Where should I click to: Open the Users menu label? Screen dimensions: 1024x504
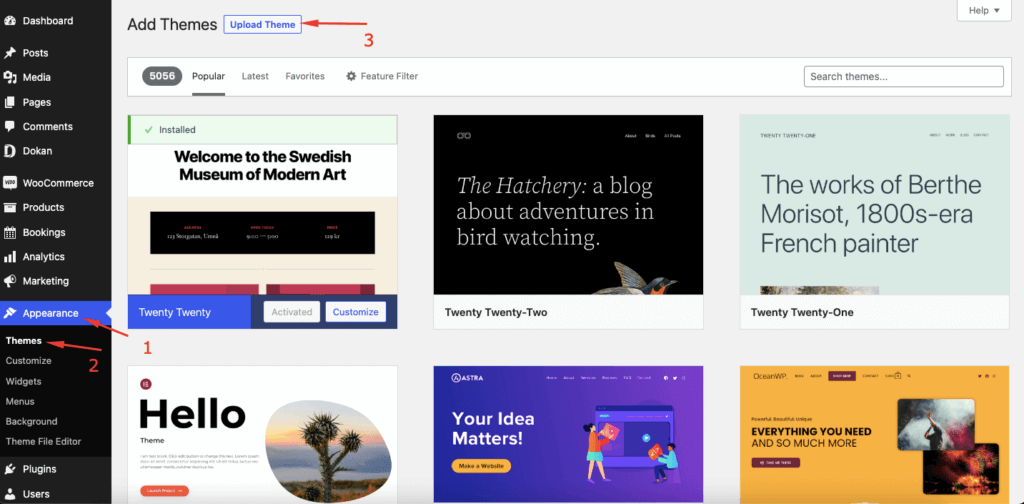click(x=36, y=494)
